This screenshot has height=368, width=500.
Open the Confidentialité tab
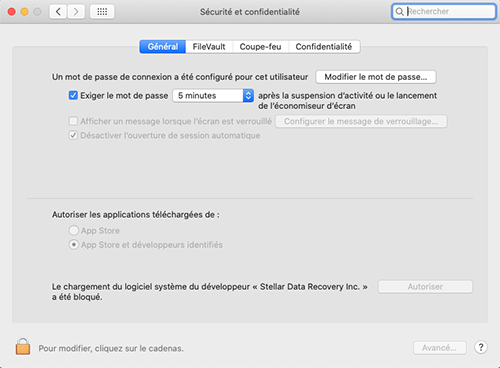click(324, 47)
